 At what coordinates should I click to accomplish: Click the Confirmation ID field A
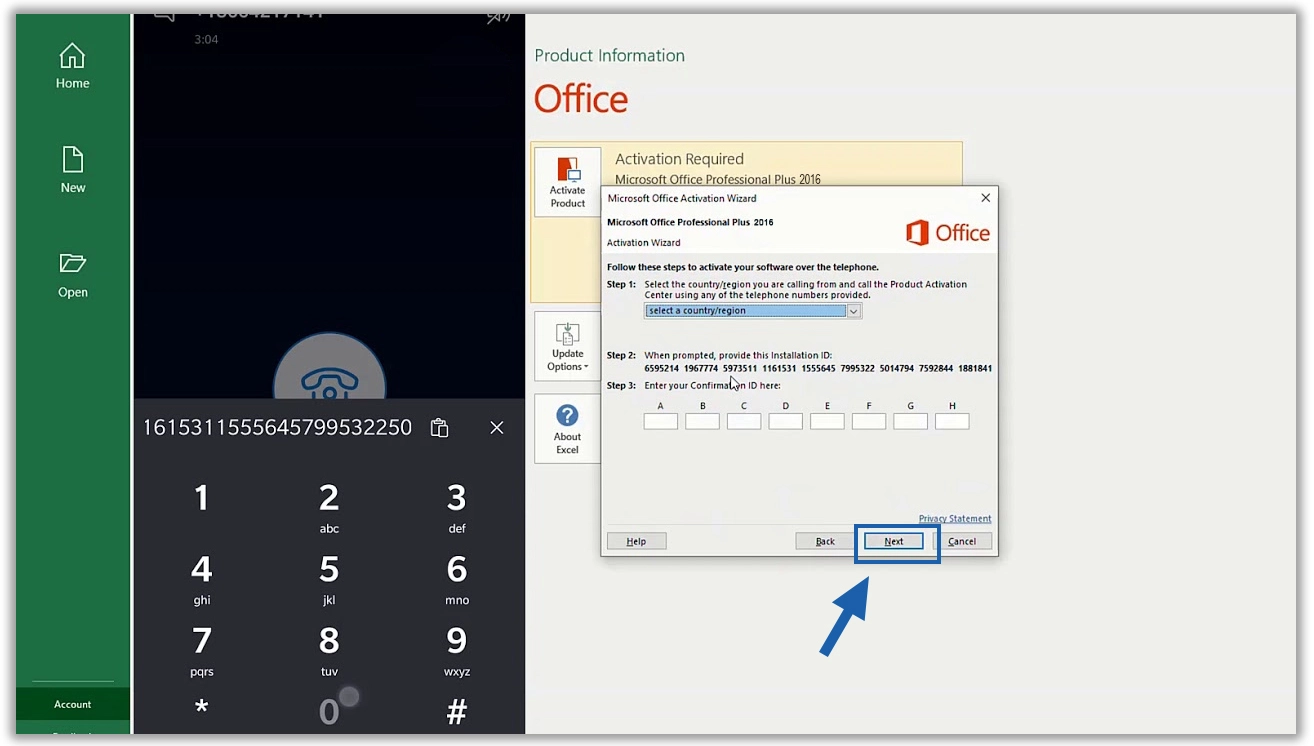661,421
